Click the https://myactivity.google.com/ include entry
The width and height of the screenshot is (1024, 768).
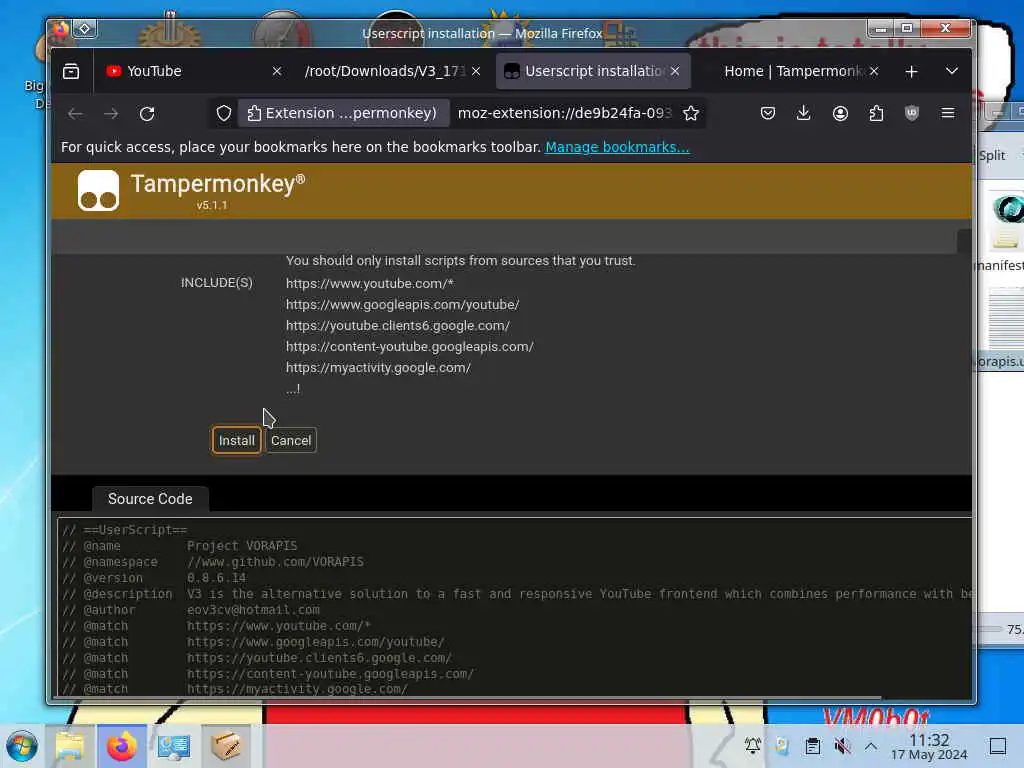tap(378, 368)
